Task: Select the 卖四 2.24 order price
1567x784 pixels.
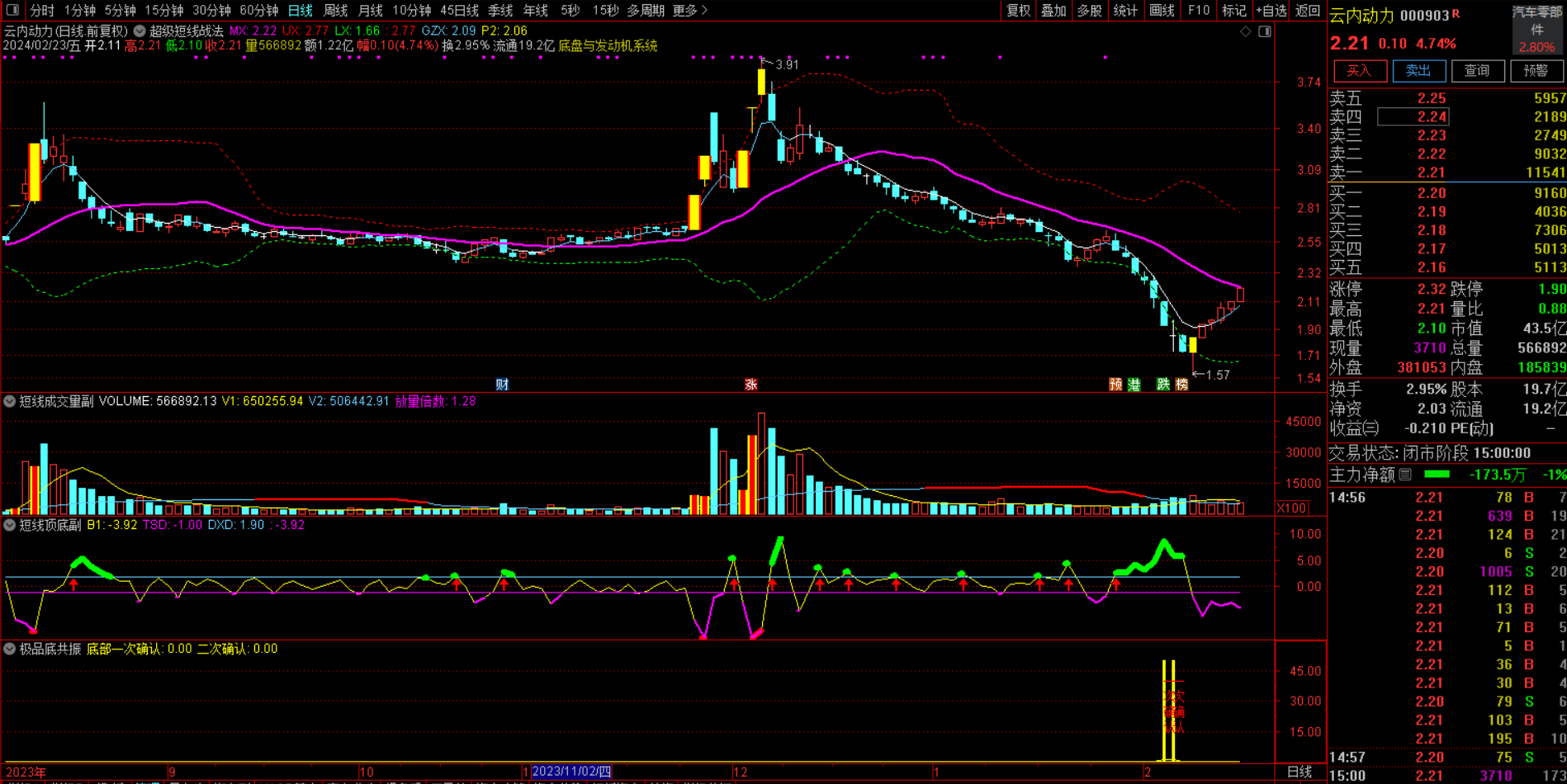Action: click(1432, 117)
